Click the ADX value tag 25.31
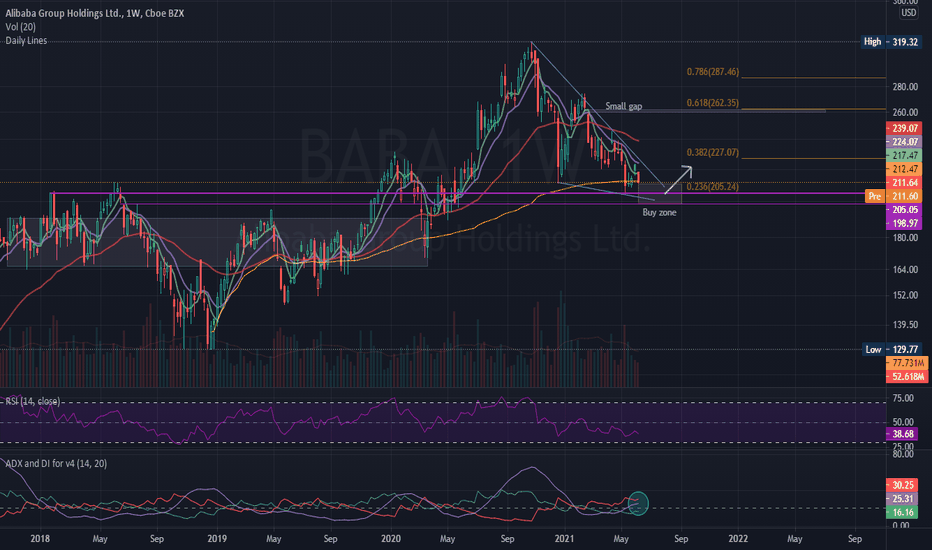The width and height of the screenshot is (932, 550). coord(902,498)
